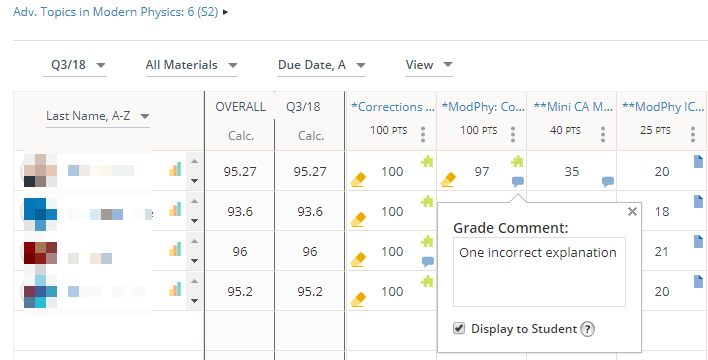
Task: Select the 18 grade cell
Action: [x=662, y=211]
